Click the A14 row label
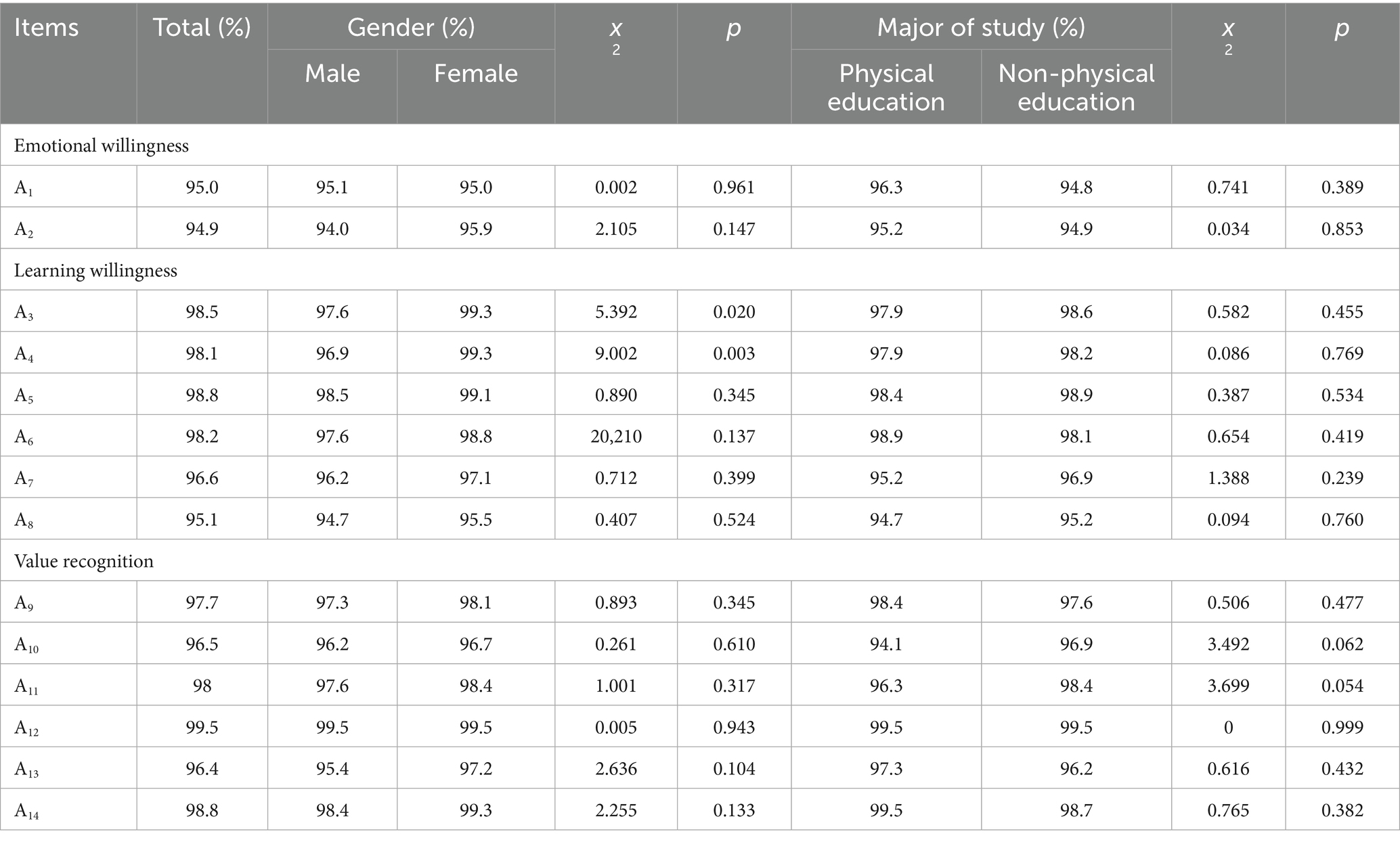Viewport: 1400px width, 842px height. pos(27,811)
